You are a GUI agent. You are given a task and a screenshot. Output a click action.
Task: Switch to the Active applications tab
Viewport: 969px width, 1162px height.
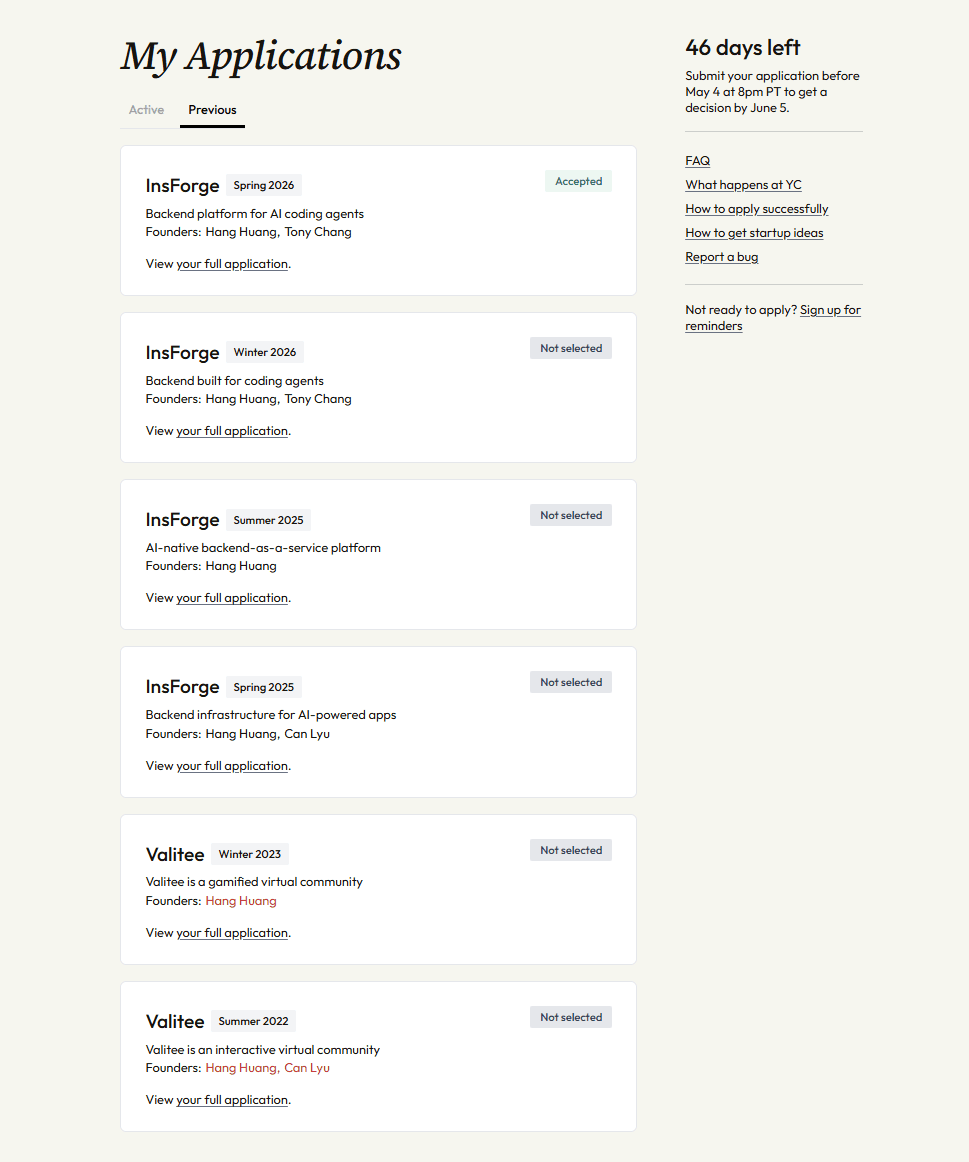coord(146,110)
